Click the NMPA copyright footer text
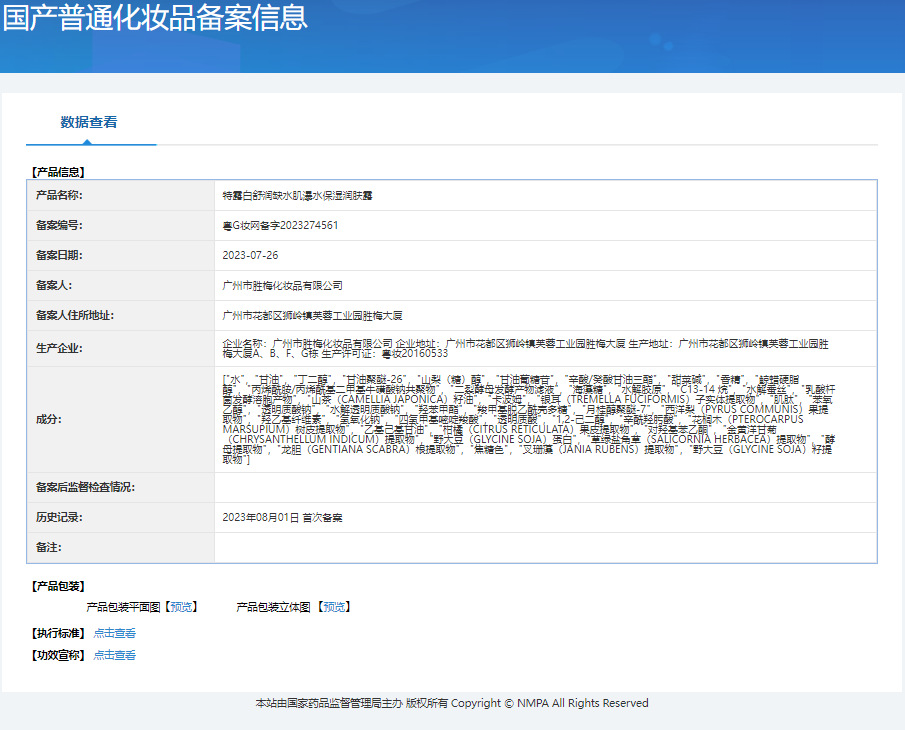905x730 pixels. point(452,703)
